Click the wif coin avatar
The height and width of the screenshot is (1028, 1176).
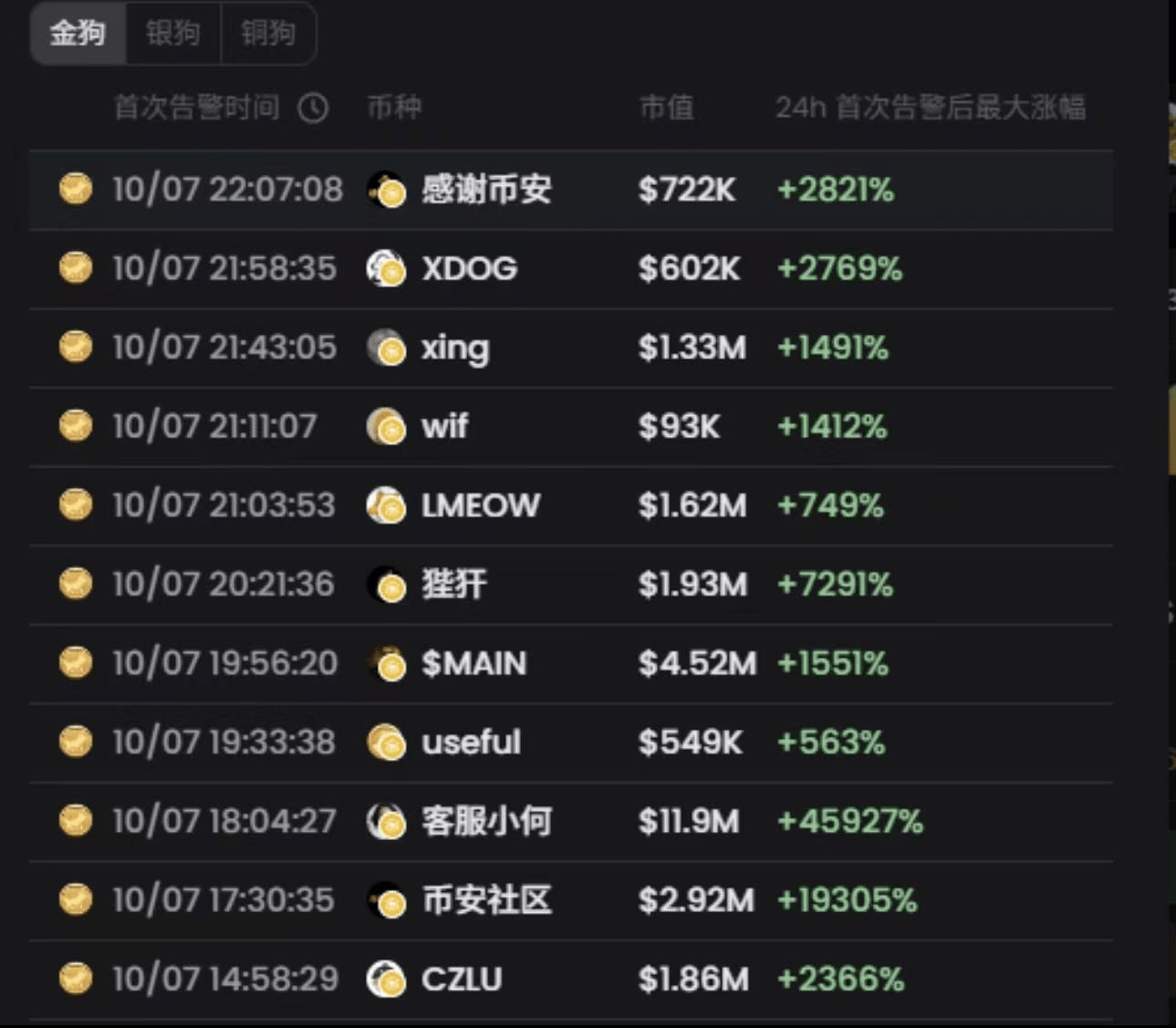point(386,426)
